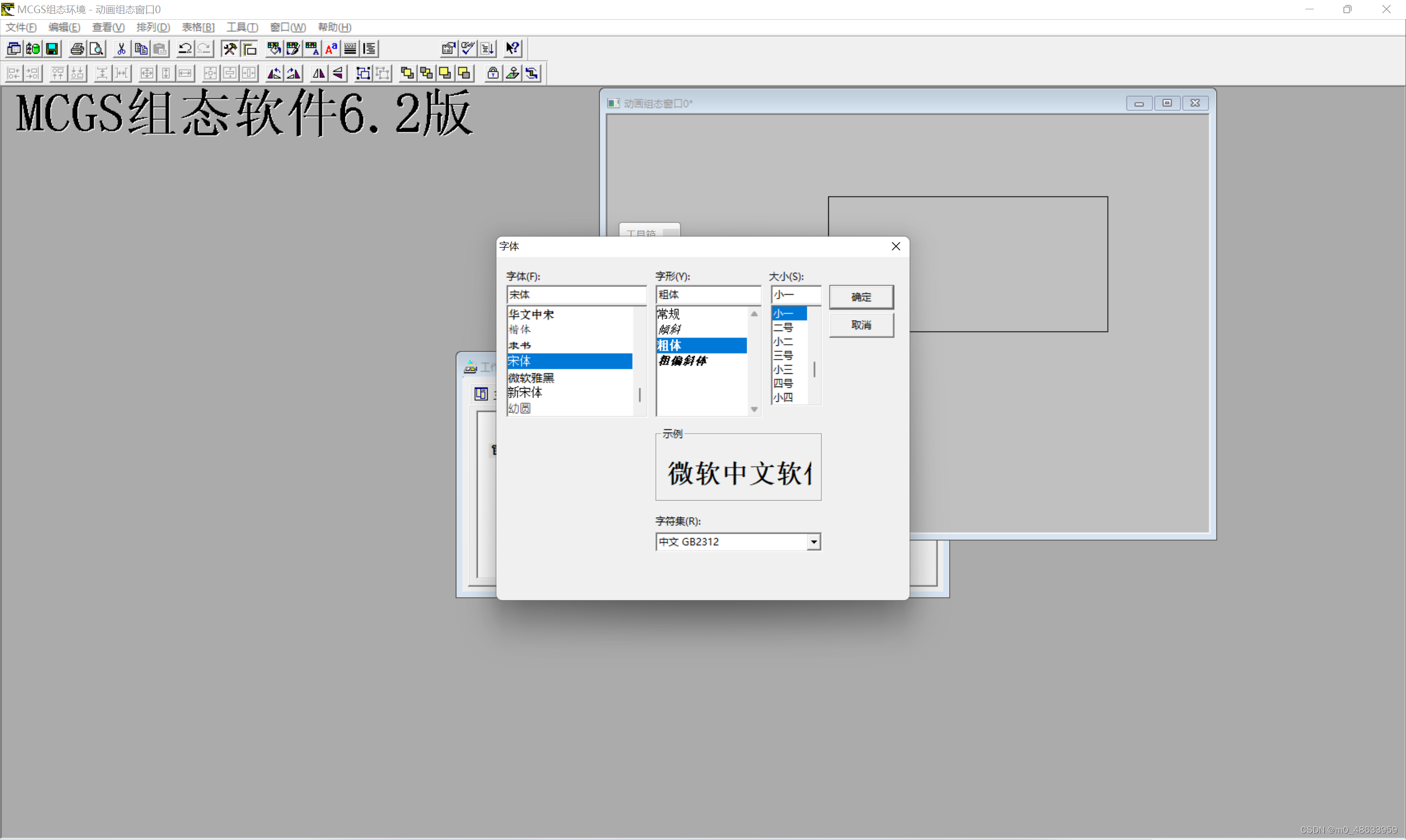1406x840 pixels.
Task: Click the 字体(F) font name input field
Action: (x=576, y=294)
